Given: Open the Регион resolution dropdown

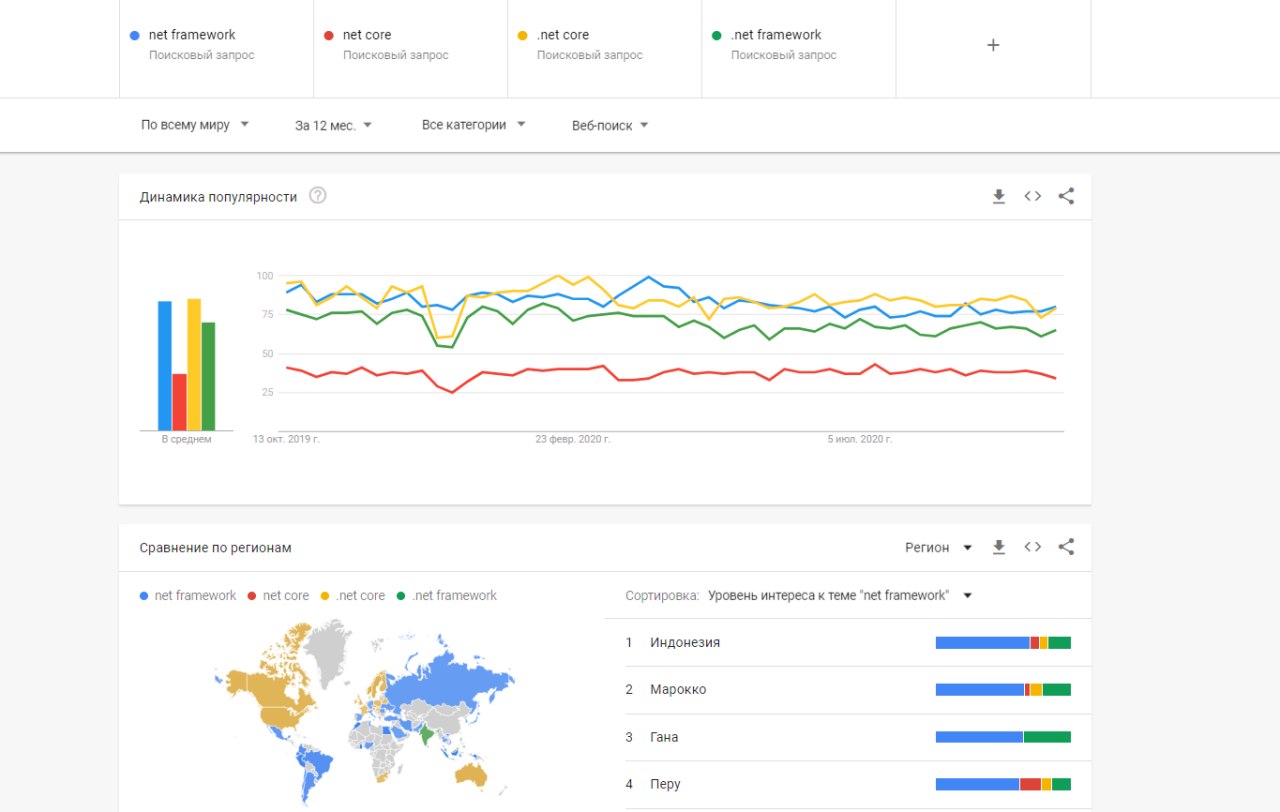Looking at the screenshot, I should [939, 547].
